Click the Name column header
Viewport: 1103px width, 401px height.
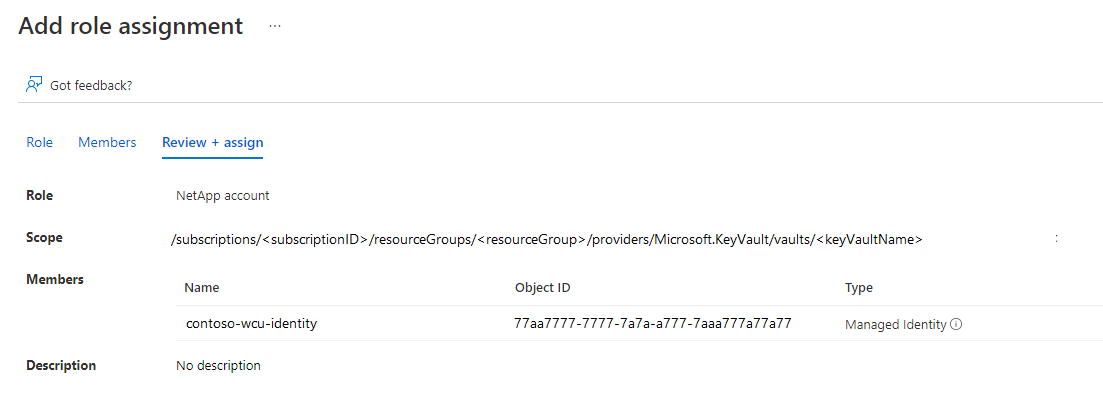coord(202,288)
